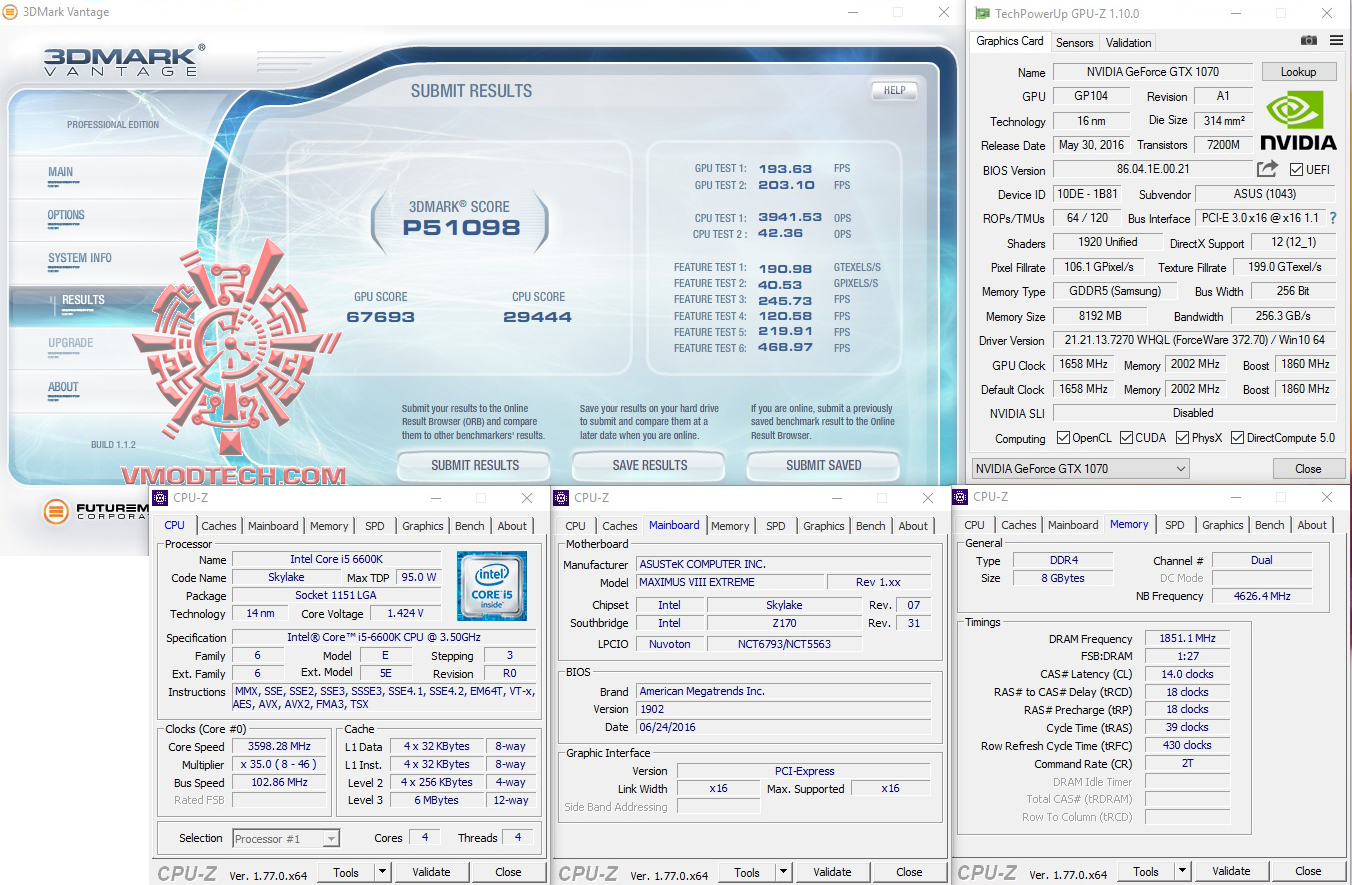
Task: Click Tools button in CPU-Z CPU window
Action: tap(346, 872)
